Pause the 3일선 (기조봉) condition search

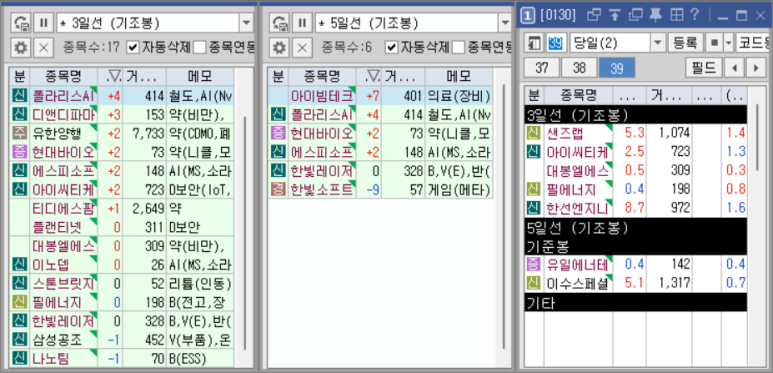[x=43, y=23]
